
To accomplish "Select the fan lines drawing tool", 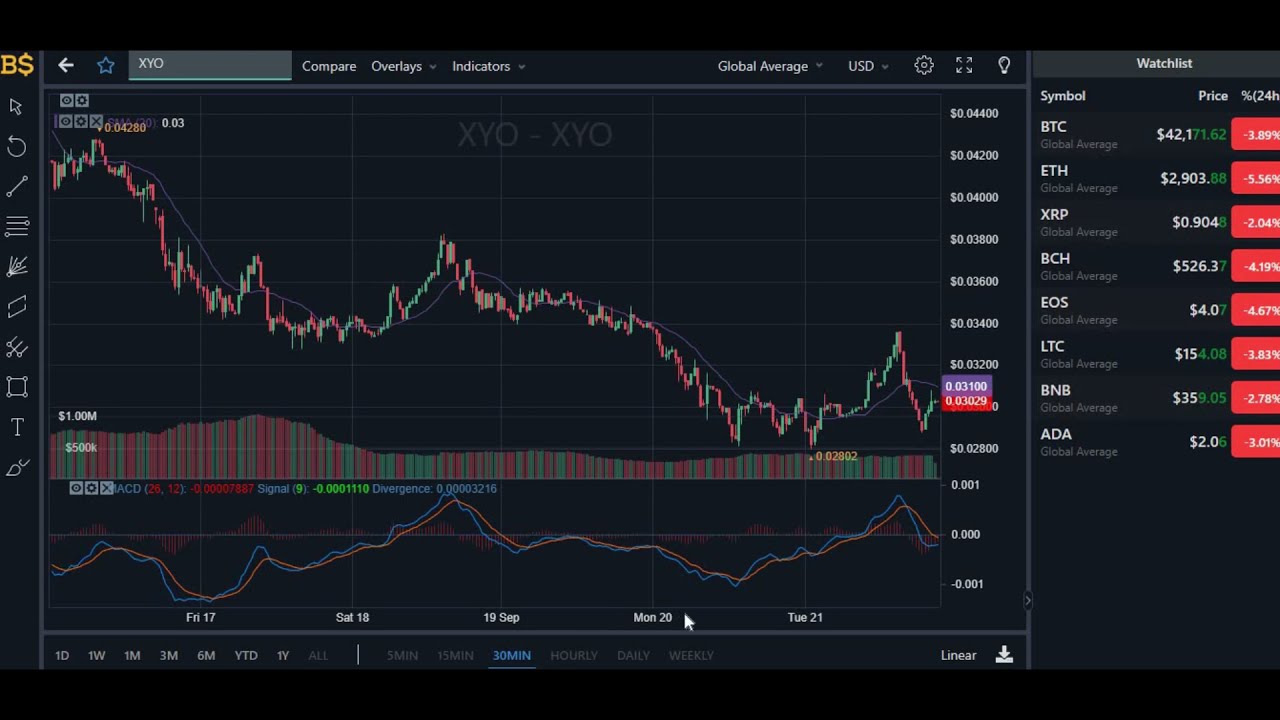I will coord(16,267).
